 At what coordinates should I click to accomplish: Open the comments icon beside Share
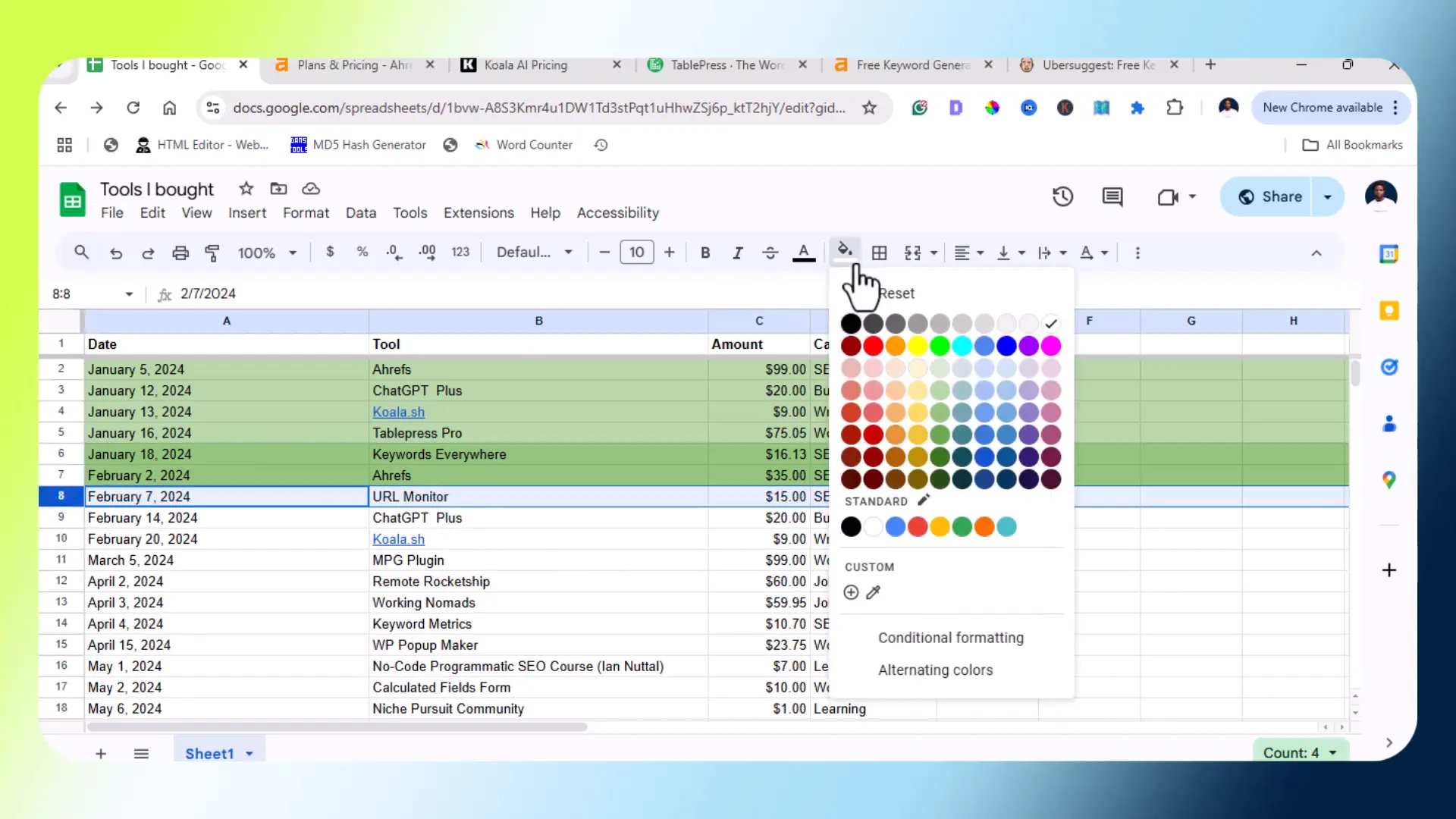(1112, 197)
